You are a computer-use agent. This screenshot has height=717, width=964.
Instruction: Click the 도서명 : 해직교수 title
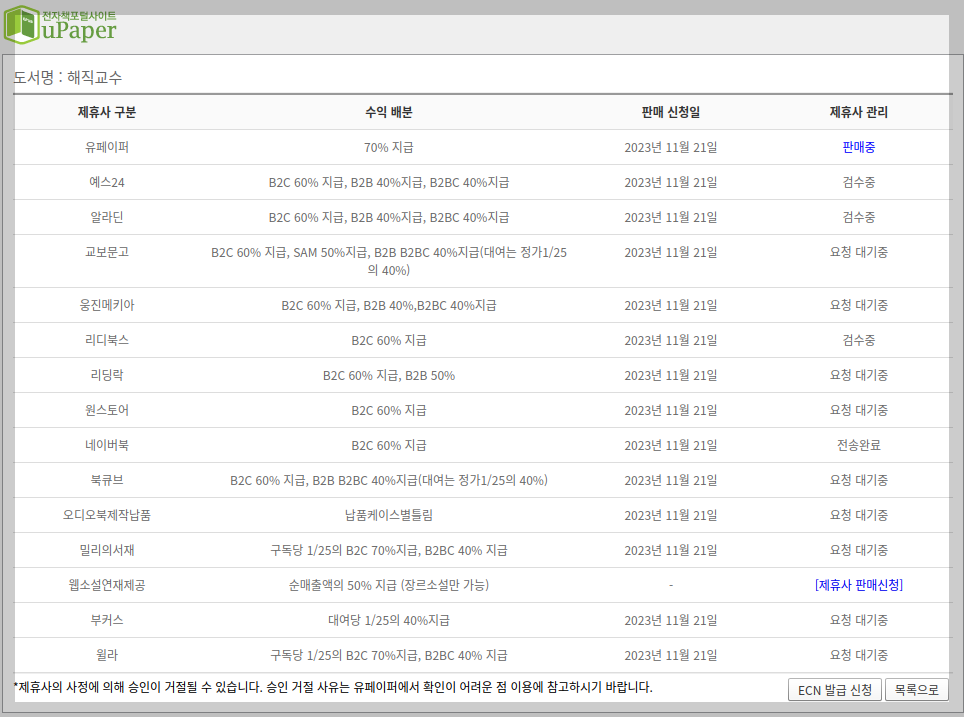coord(68,77)
